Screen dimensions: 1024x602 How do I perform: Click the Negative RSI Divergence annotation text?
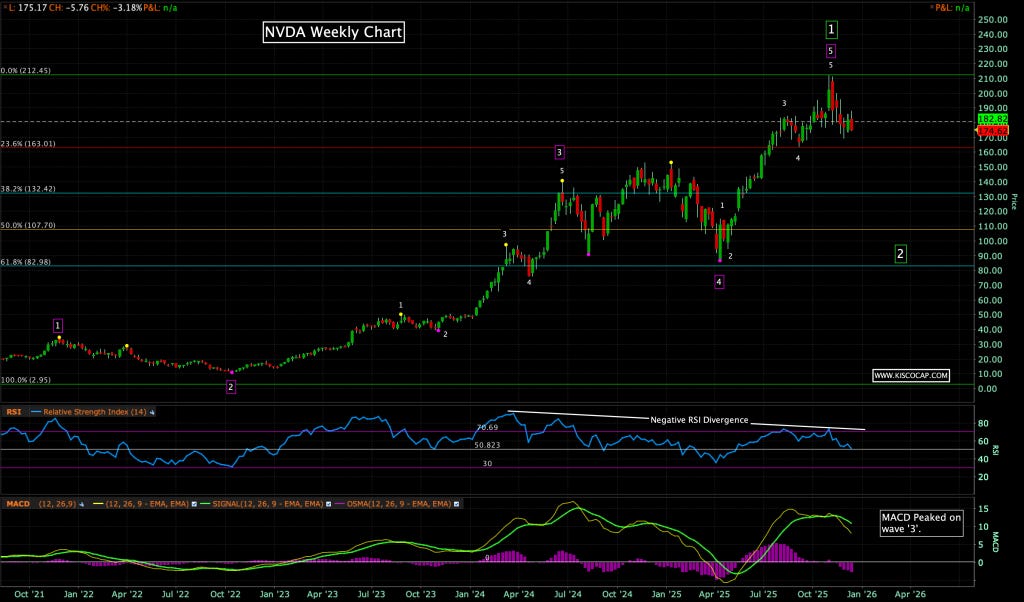(700, 420)
